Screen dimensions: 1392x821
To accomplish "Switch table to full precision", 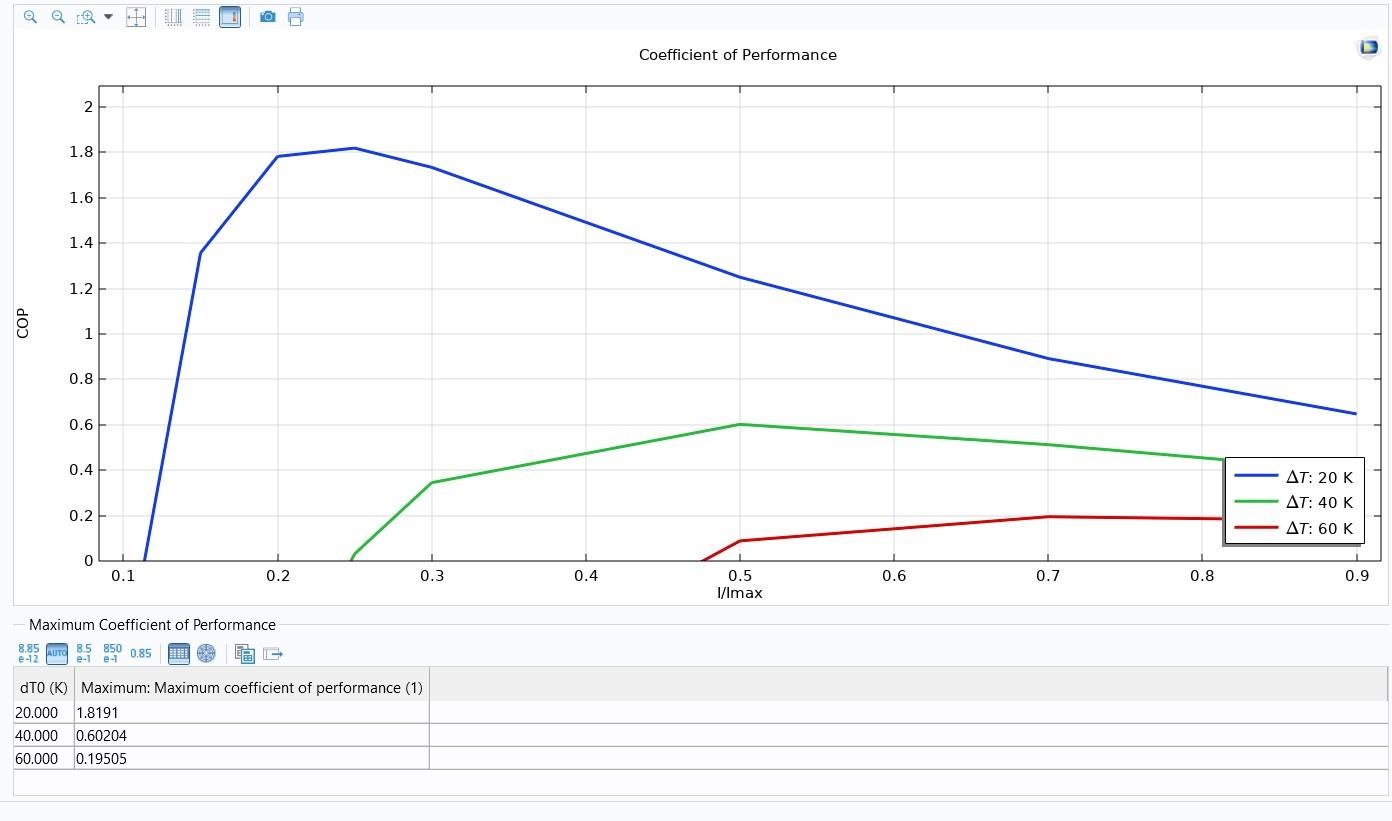I will pyautogui.click(x=28, y=653).
